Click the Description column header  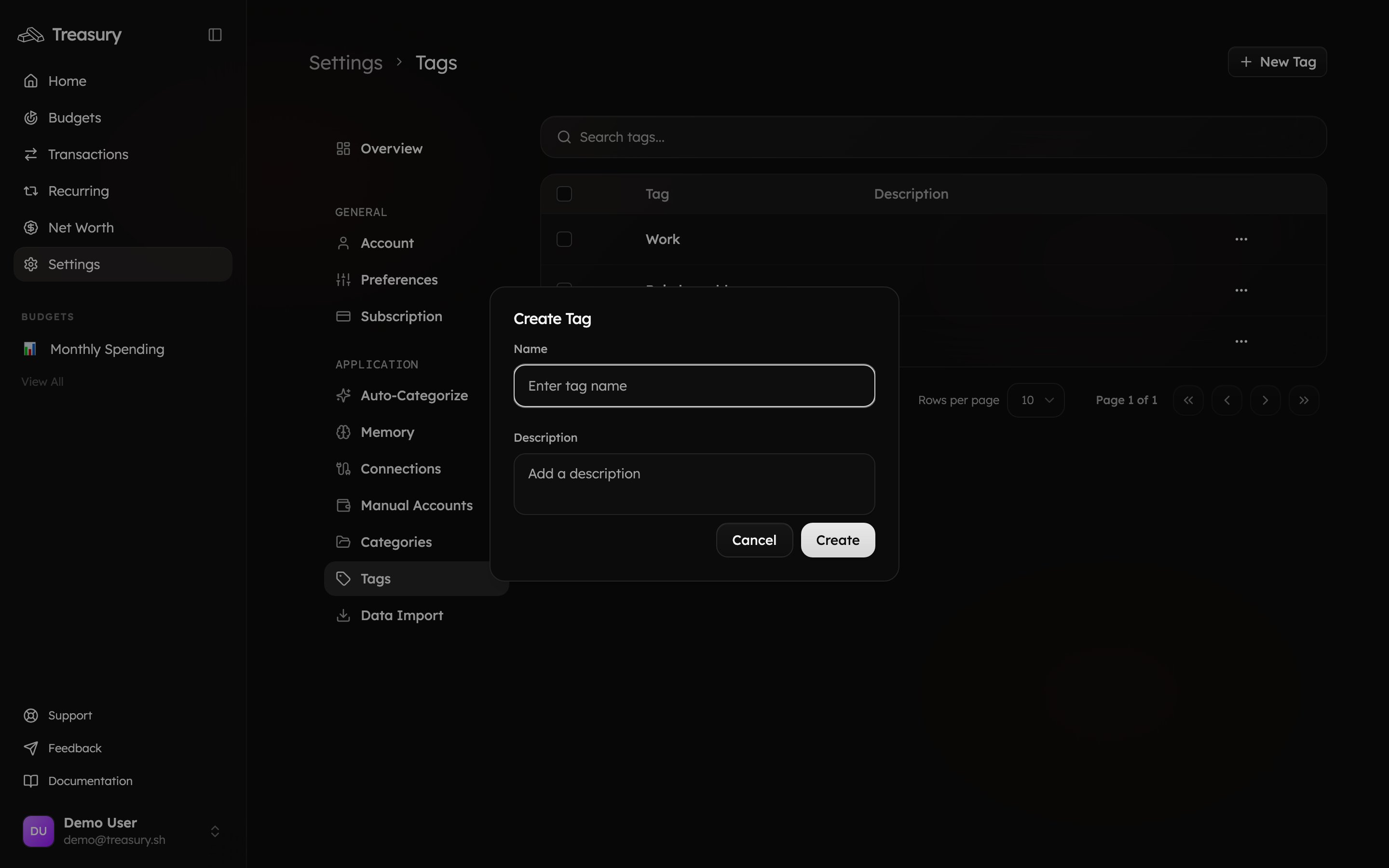coord(911,194)
